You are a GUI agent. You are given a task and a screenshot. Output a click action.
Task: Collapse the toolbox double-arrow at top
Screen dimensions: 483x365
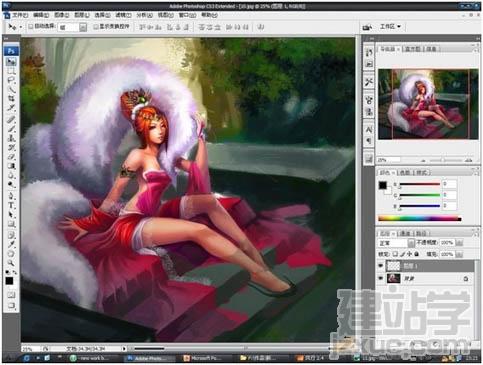tap(6, 39)
